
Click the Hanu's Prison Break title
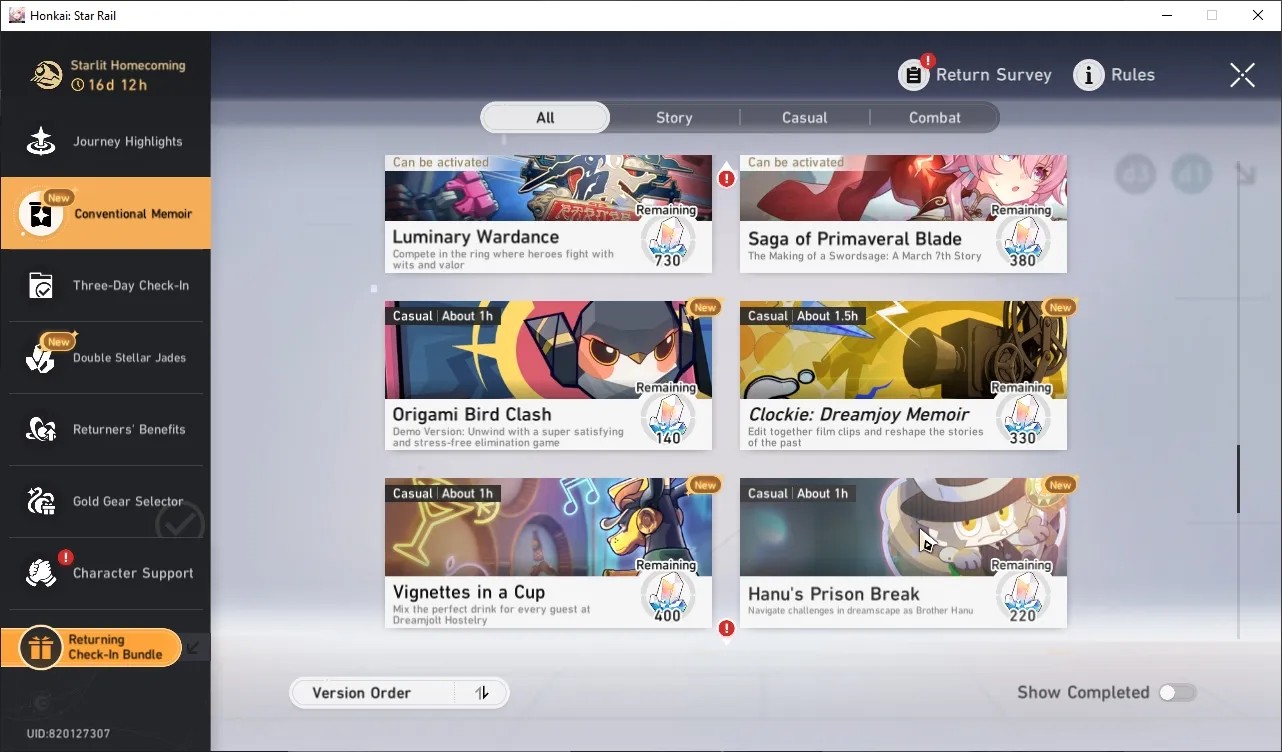[834, 594]
